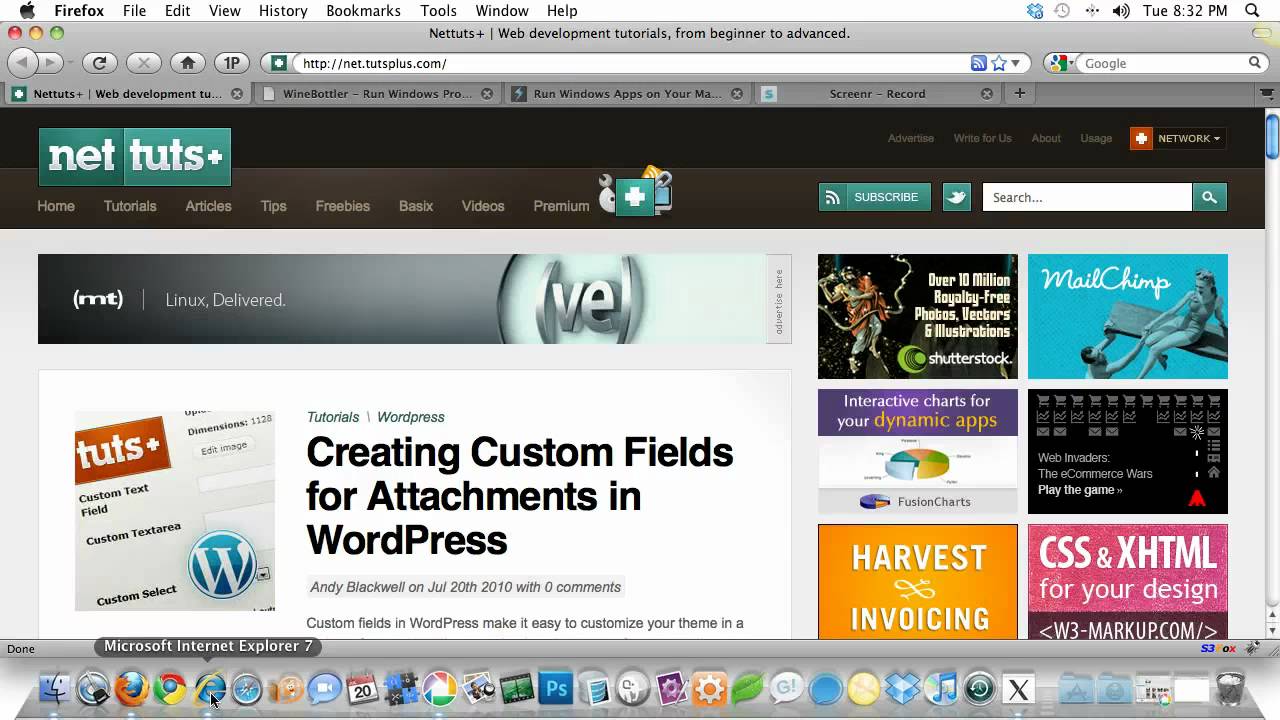Click the volume icon in menu bar

click(1121, 11)
